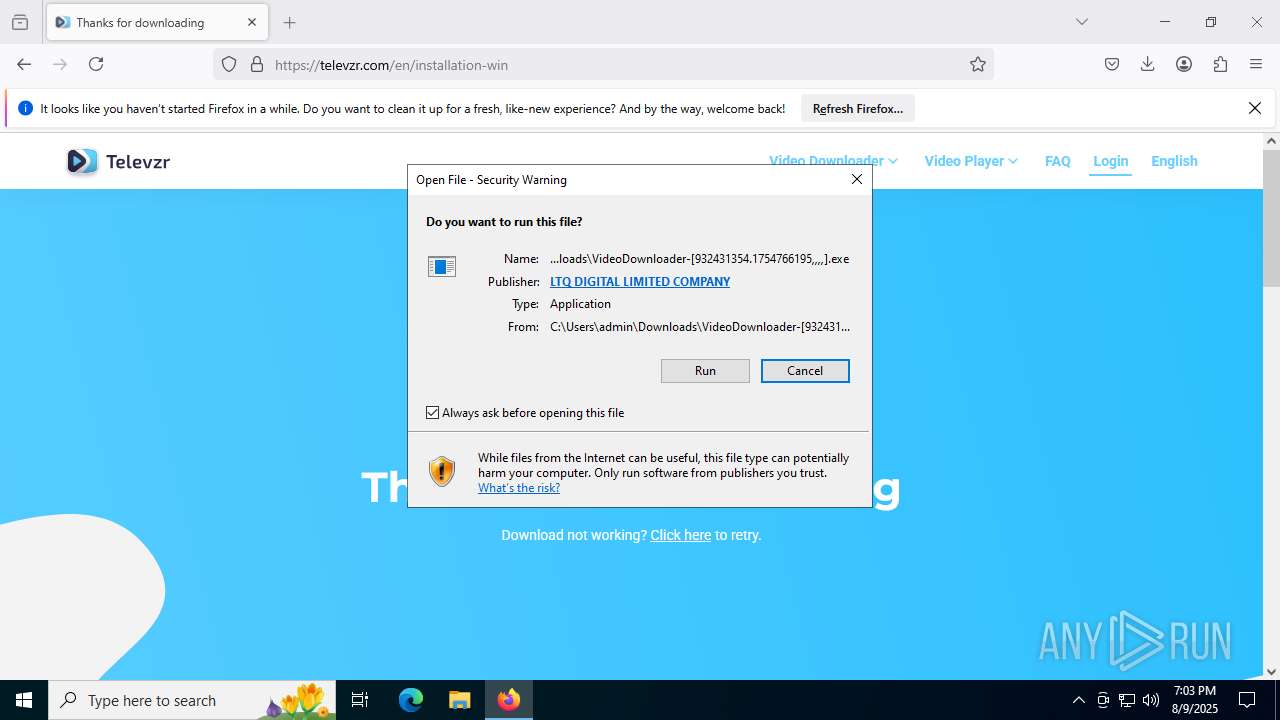Screen dimensions: 1280x720
Task: Close the 'Thanks for downloading' tab
Action: point(252,22)
